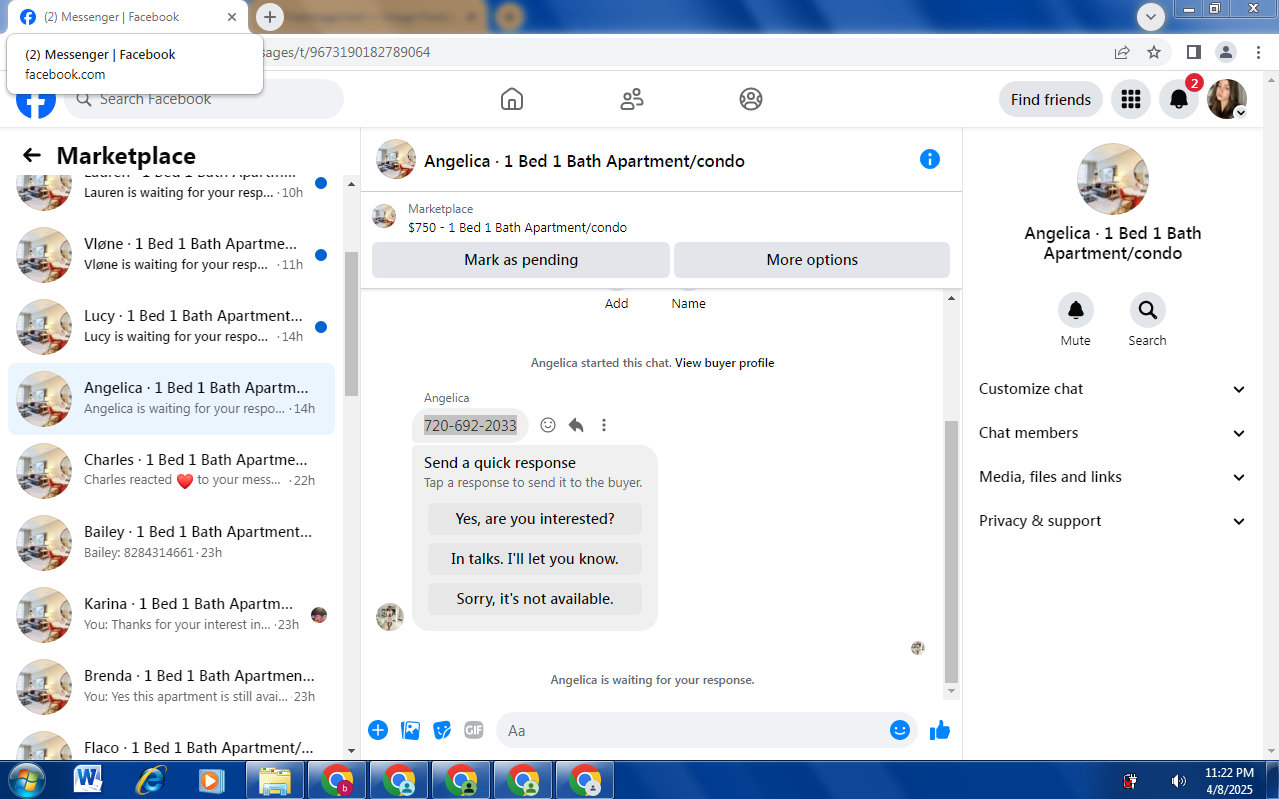
Task: Send 'In talks. I'll let you know.' response
Action: point(535,559)
